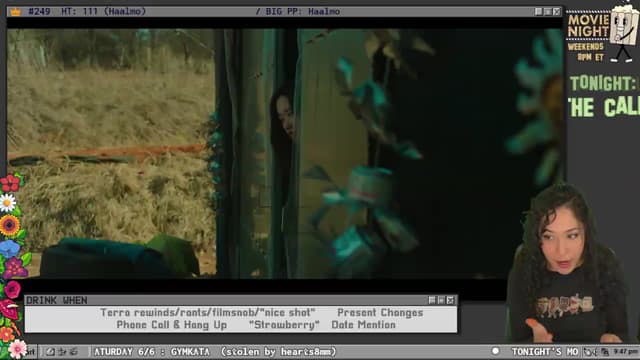Click the 'Phone Call & Hang Up' drink rule

click(x=171, y=325)
